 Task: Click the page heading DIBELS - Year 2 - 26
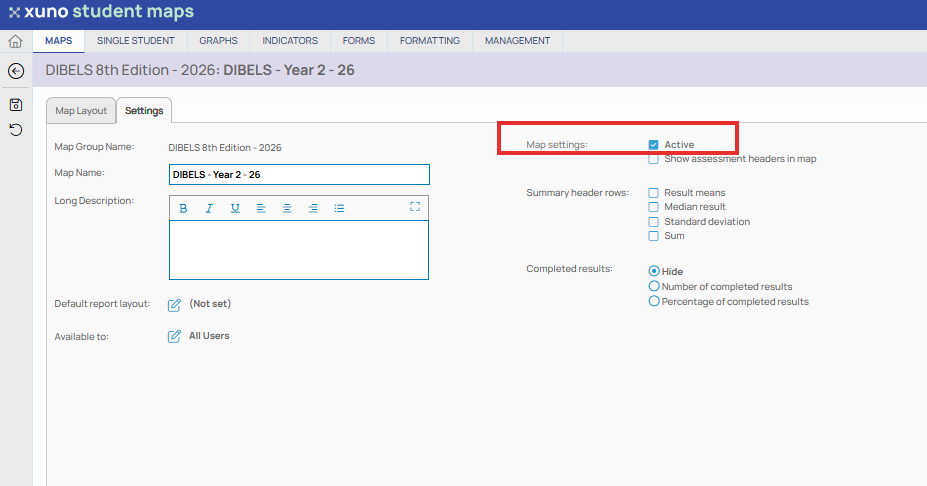tap(289, 70)
